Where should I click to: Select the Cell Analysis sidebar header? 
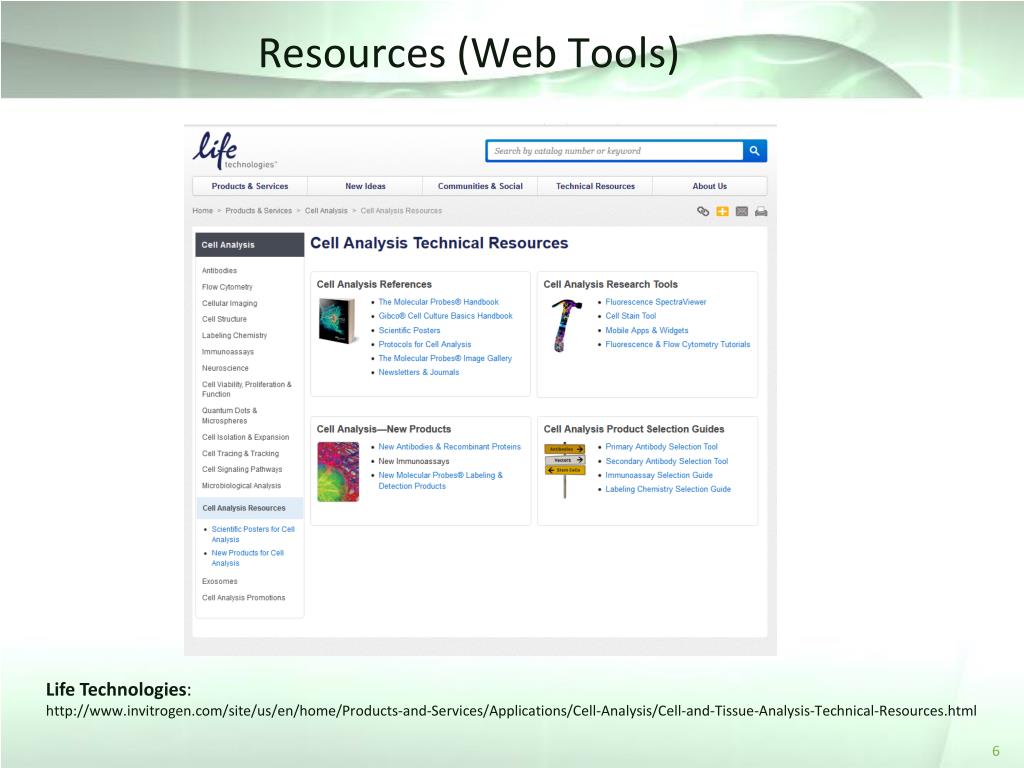click(x=249, y=245)
